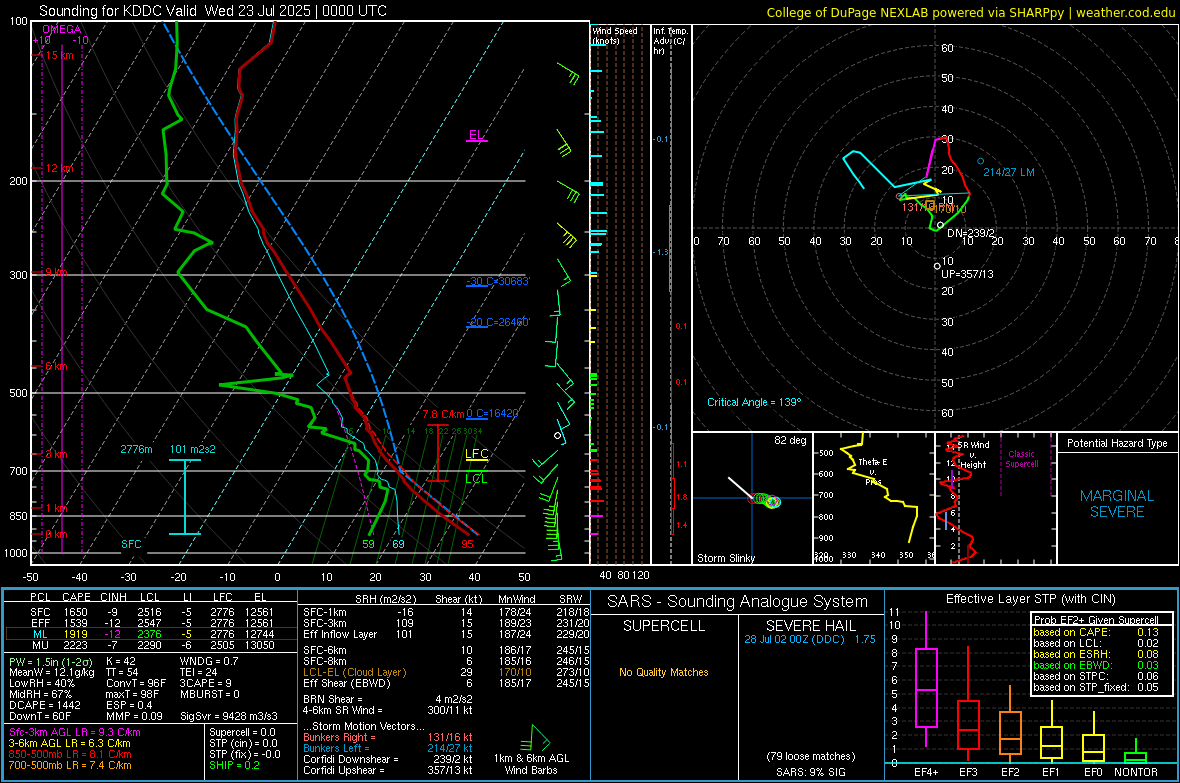Click the 82 deg Storm Slinky value

click(x=790, y=440)
